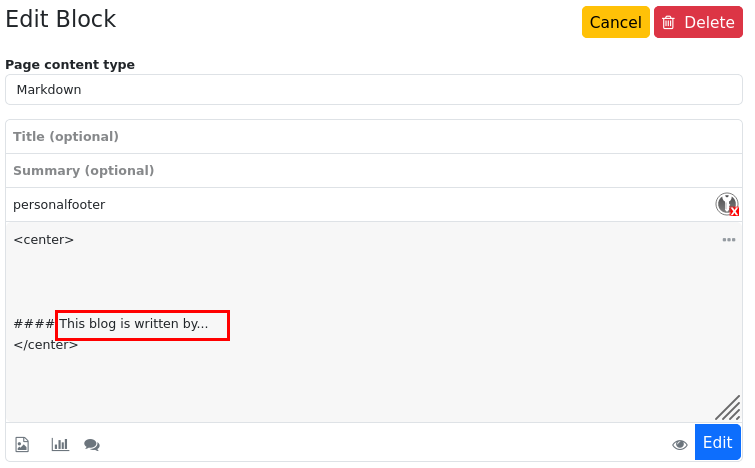Click the personalfooter slug field
Image resolution: width=755 pixels, height=468 pixels.
coord(360,204)
